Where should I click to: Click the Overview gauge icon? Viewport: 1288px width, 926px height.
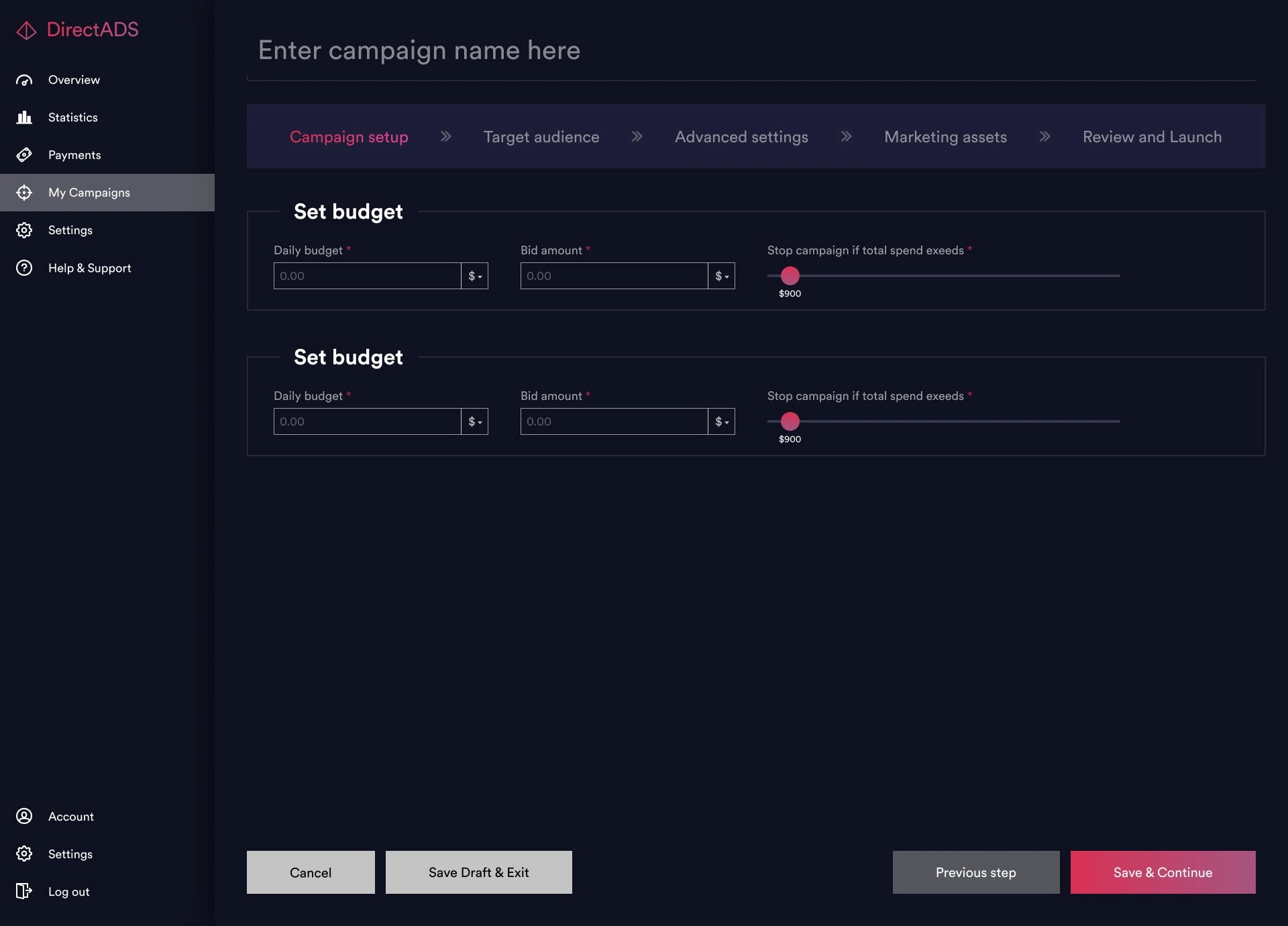click(x=24, y=80)
